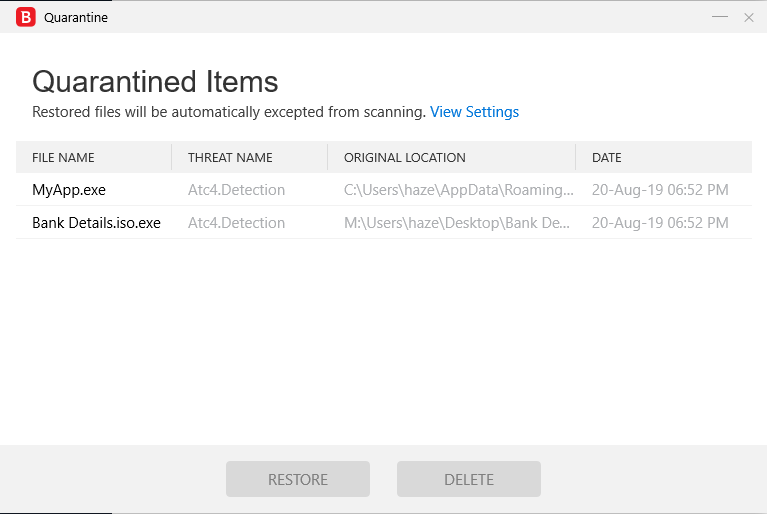
Task: Sort by THREAT NAME column header
Action: coord(230,158)
